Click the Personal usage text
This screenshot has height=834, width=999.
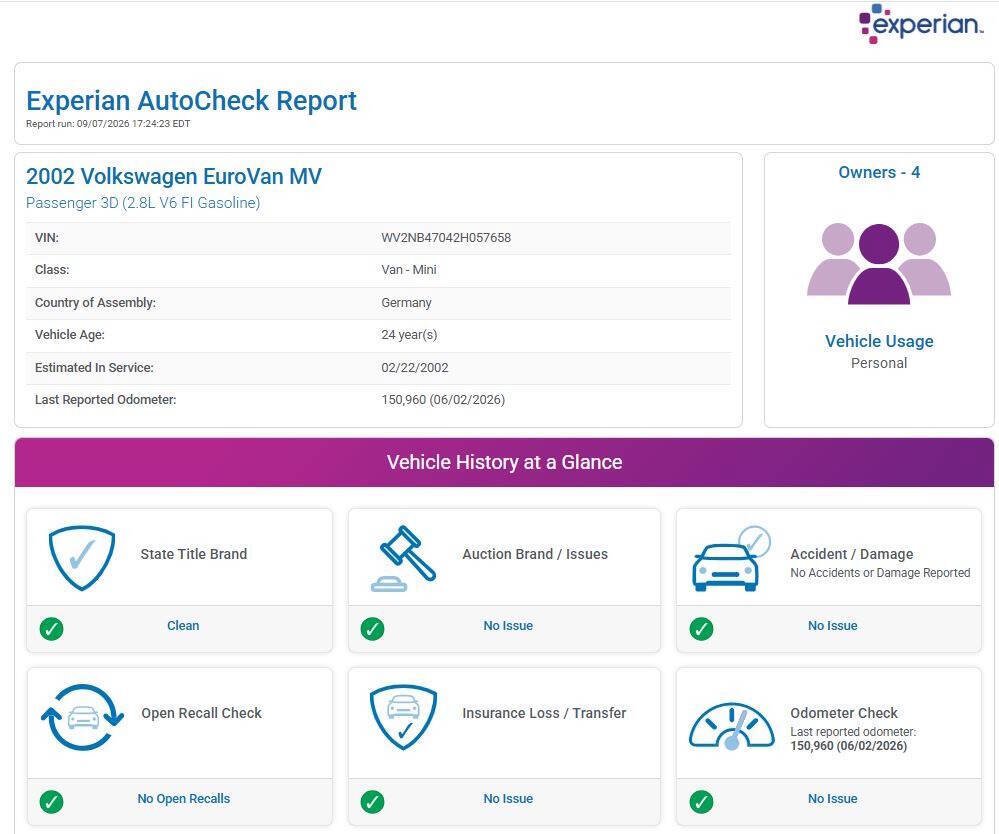tap(879, 363)
